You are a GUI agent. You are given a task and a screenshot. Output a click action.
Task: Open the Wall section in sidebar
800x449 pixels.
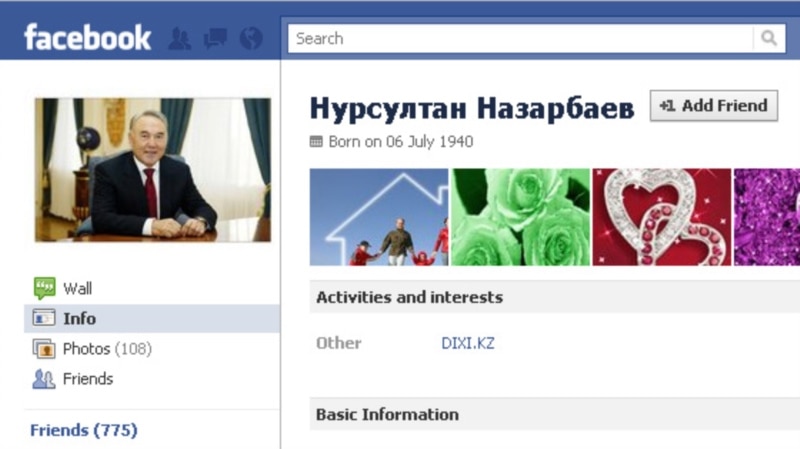click(x=77, y=289)
